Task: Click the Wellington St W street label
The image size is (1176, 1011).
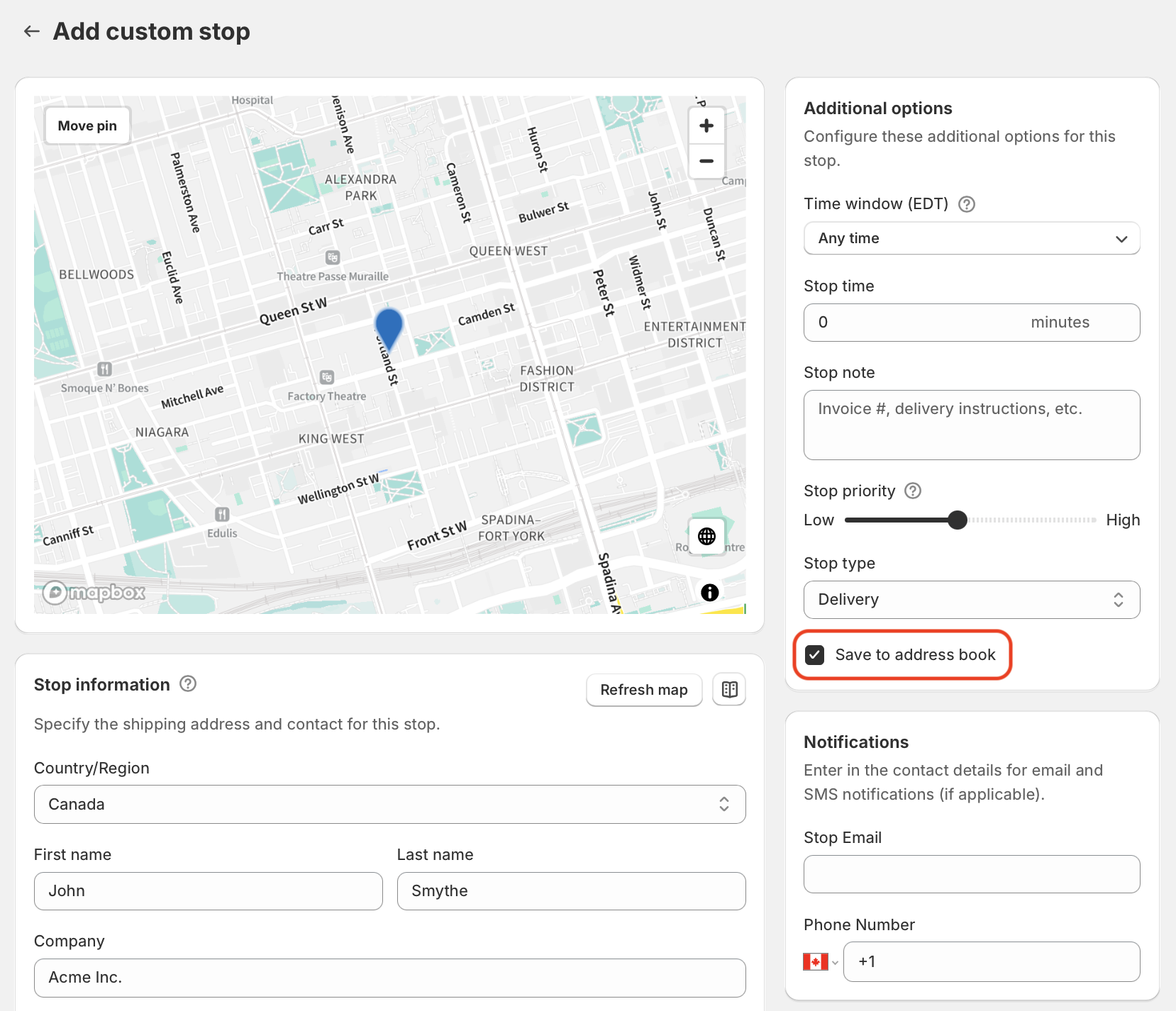Action: (338, 490)
